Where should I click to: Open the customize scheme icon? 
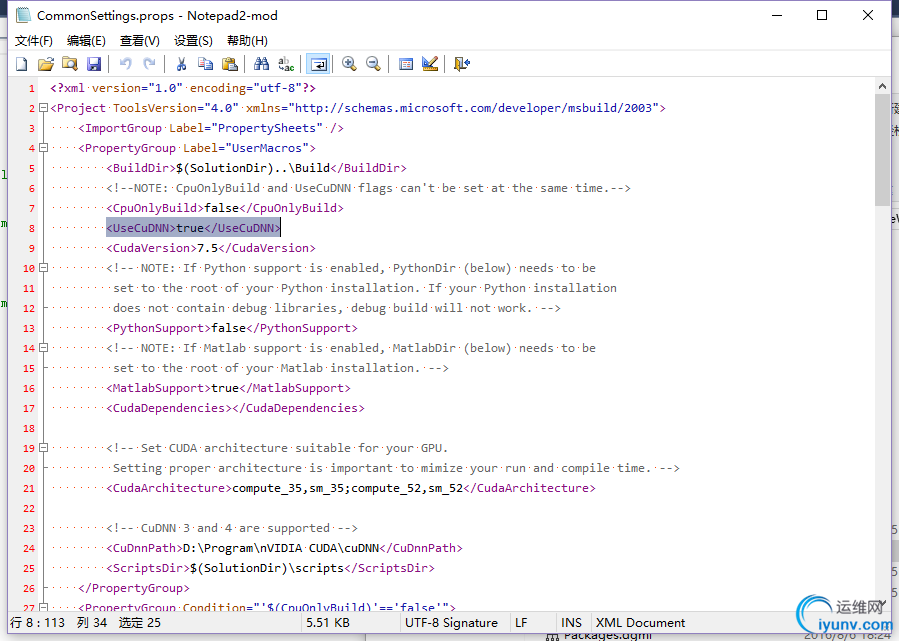tap(430, 64)
